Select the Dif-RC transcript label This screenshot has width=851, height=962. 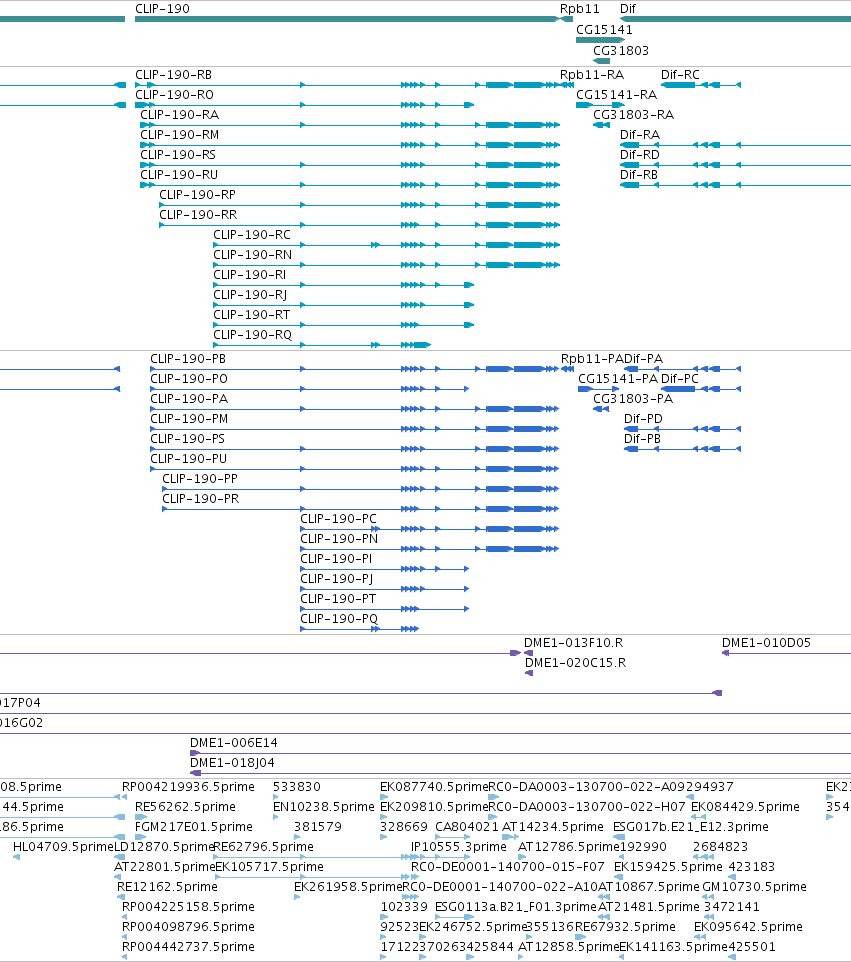coord(680,75)
